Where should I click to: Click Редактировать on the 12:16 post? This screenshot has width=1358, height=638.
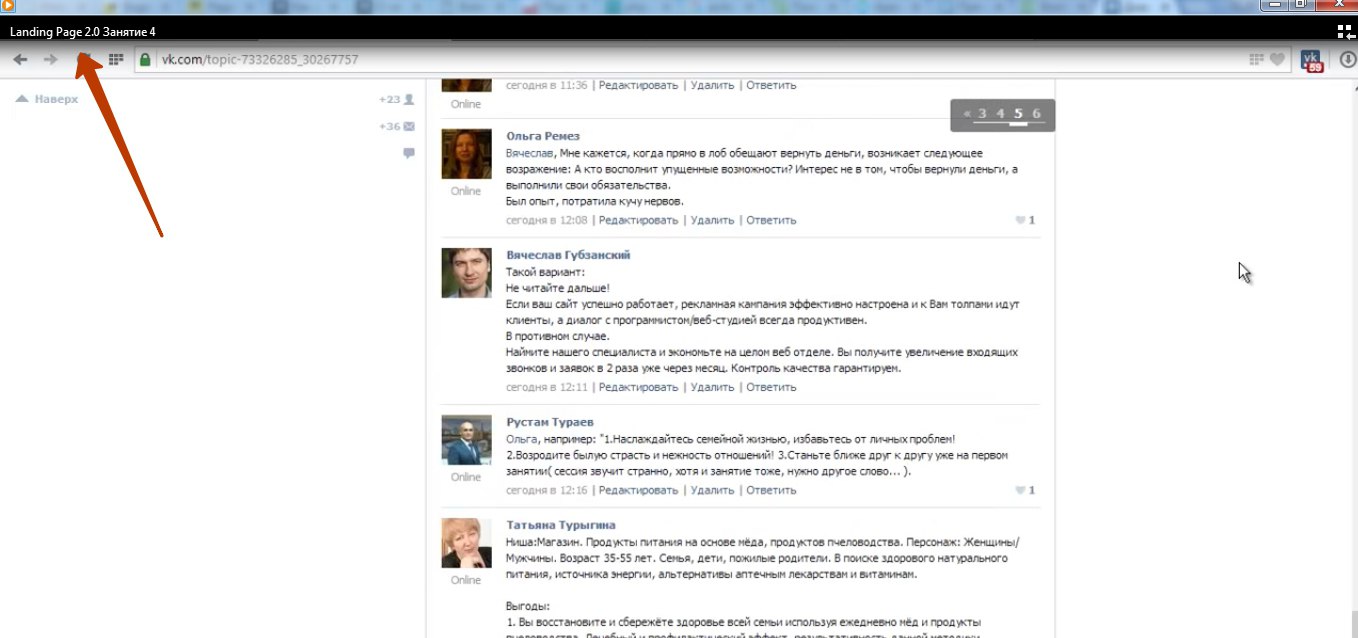[x=638, y=490]
